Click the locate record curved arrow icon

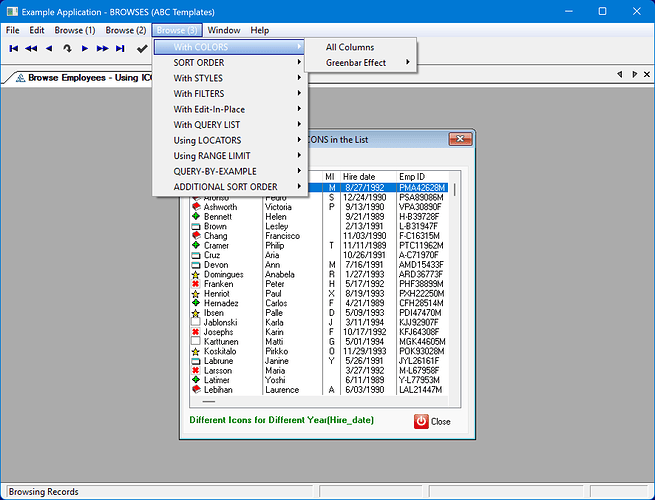click(x=67, y=48)
